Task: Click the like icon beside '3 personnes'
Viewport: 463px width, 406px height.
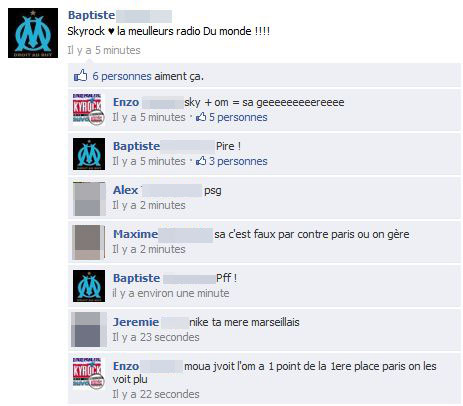Action: (x=201, y=161)
